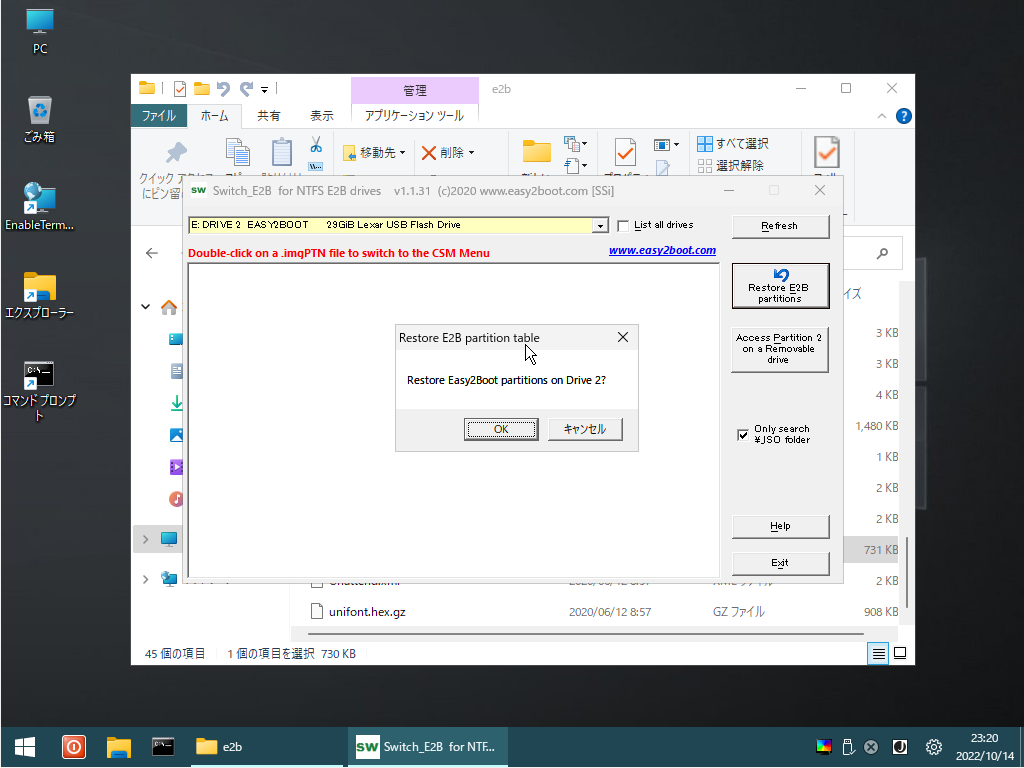This screenshot has height=768, width=1024.
Task: Collapse the Explorer ribbon with the chevron
Action: pyautogui.click(x=882, y=116)
